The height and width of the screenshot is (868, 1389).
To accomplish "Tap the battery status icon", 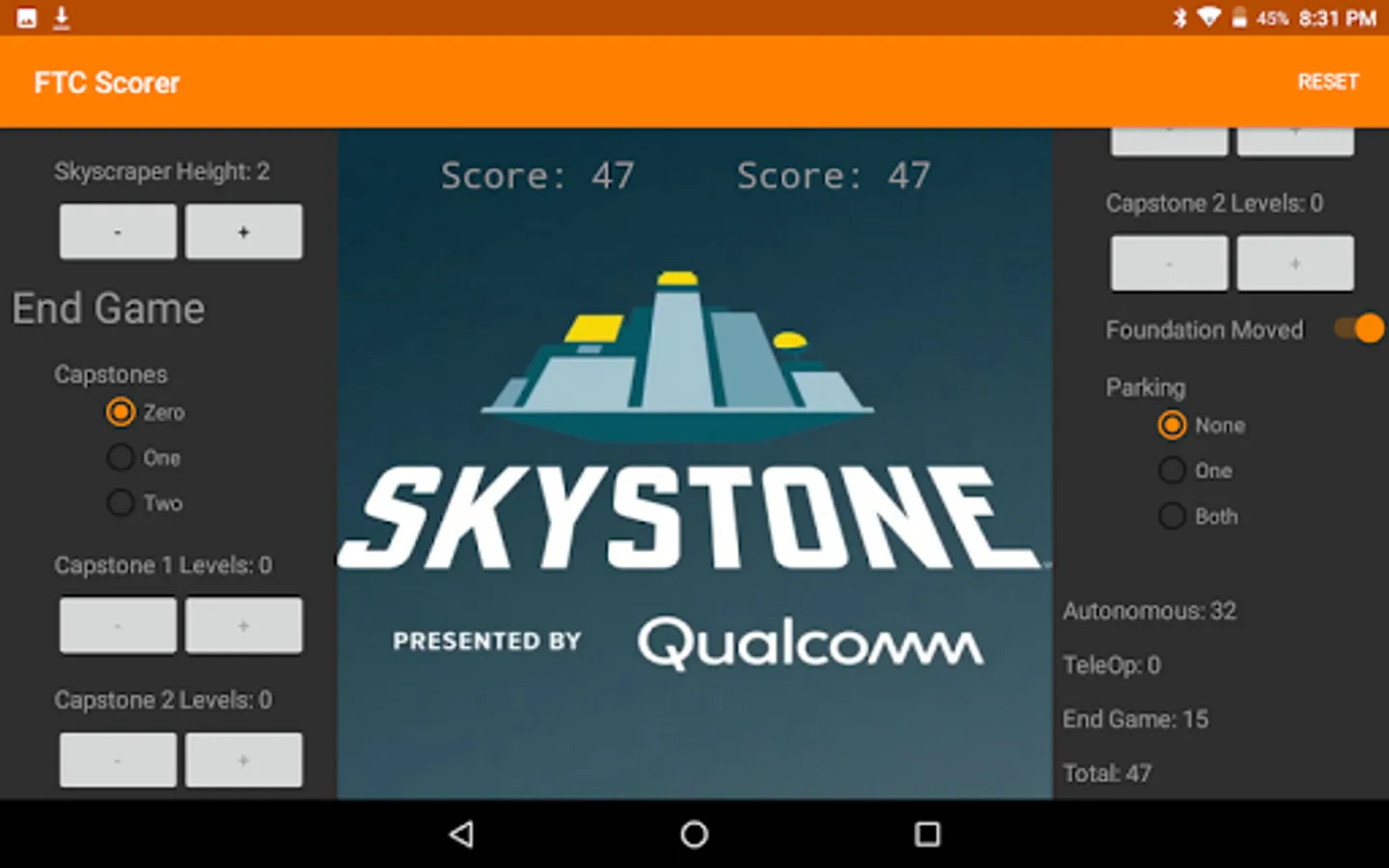I will pos(1239,17).
